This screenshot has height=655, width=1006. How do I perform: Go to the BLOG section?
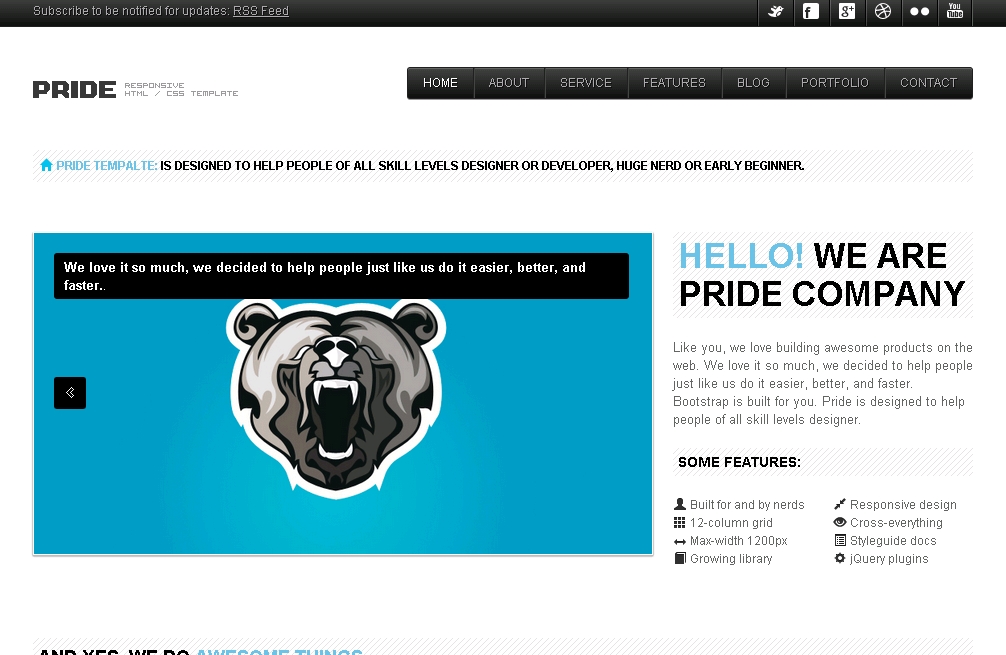pos(753,83)
